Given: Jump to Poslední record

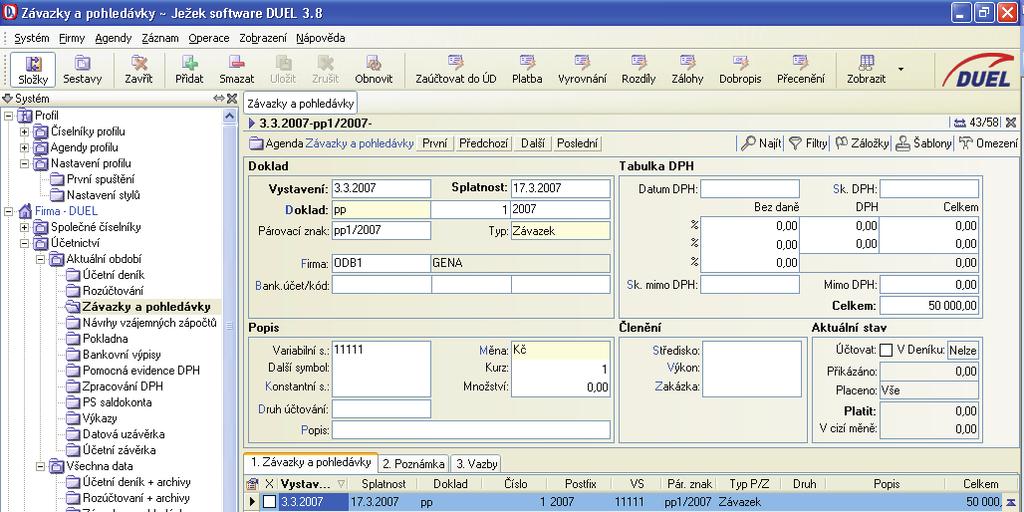Looking at the screenshot, I should (577, 144).
